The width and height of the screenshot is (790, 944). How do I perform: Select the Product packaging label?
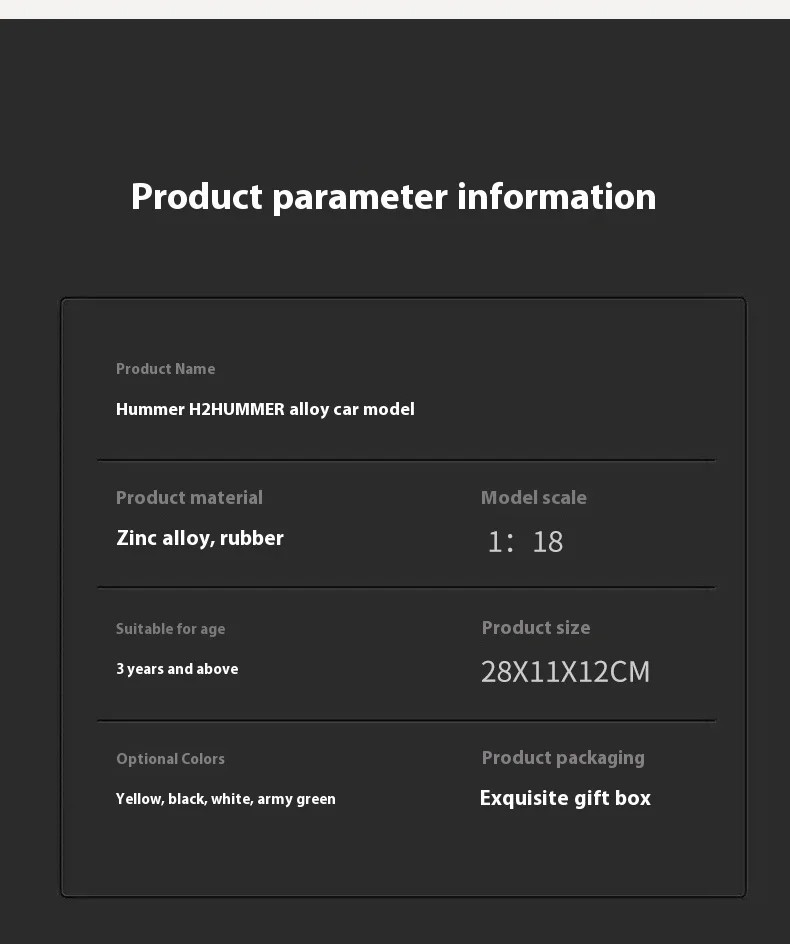click(563, 758)
